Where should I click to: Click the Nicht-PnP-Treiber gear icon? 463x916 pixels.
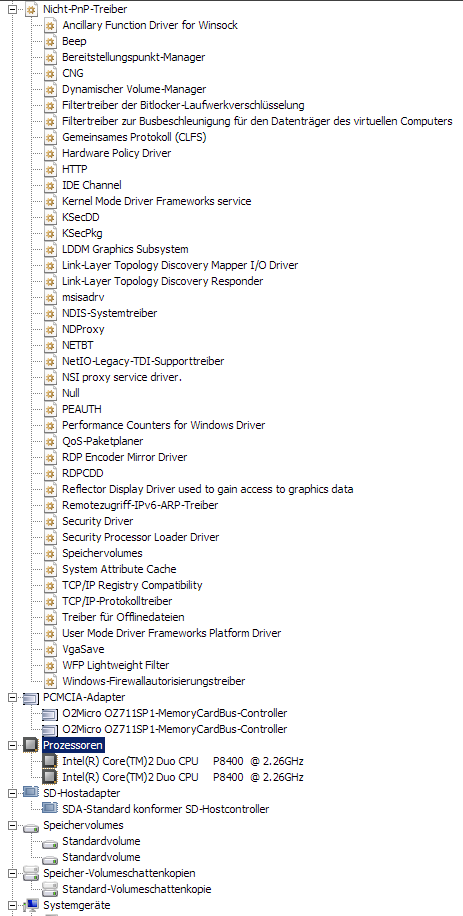(x=31, y=9)
